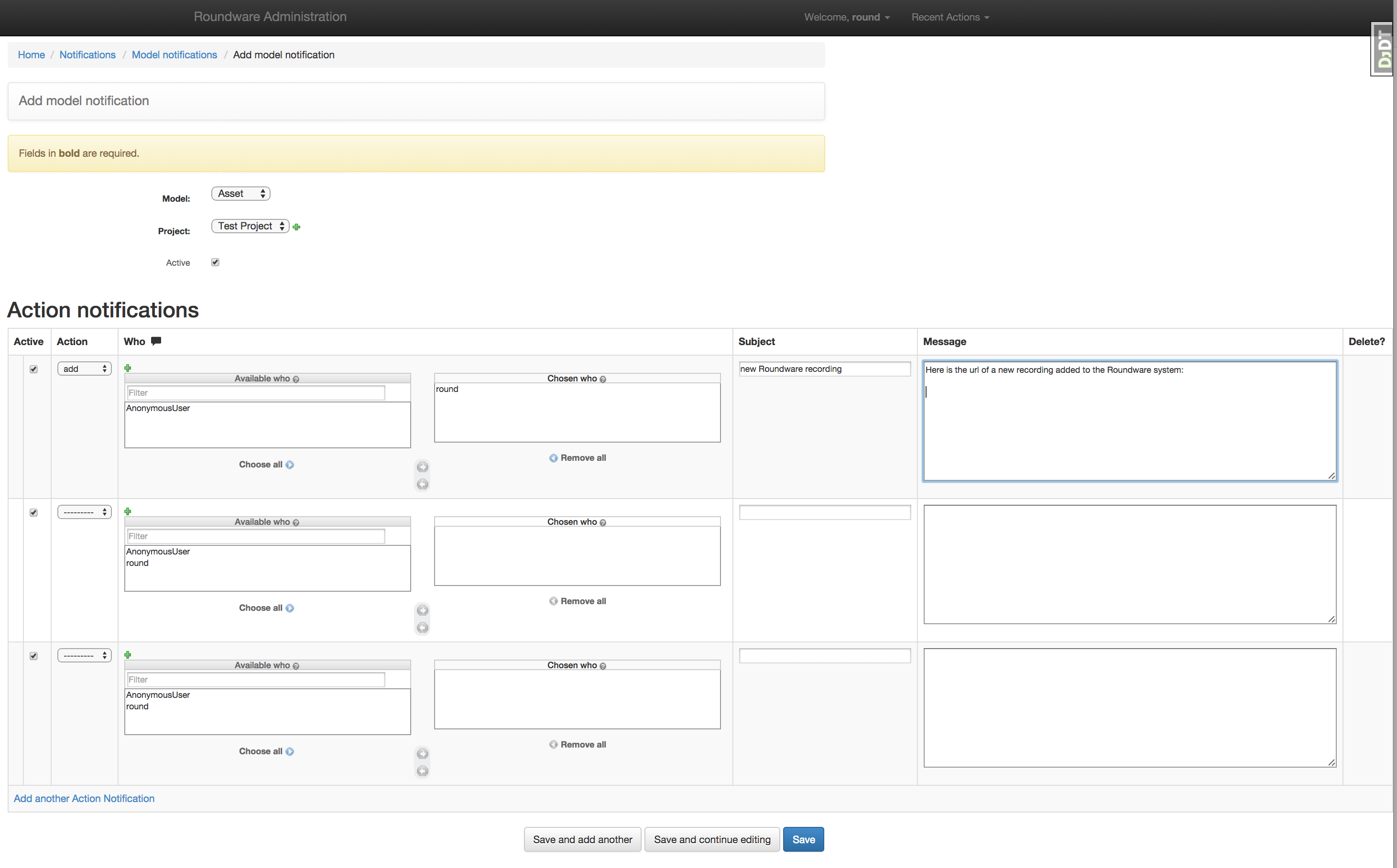
Task: Toggle the Active checkbox in the second notification row
Action: pyautogui.click(x=33, y=512)
